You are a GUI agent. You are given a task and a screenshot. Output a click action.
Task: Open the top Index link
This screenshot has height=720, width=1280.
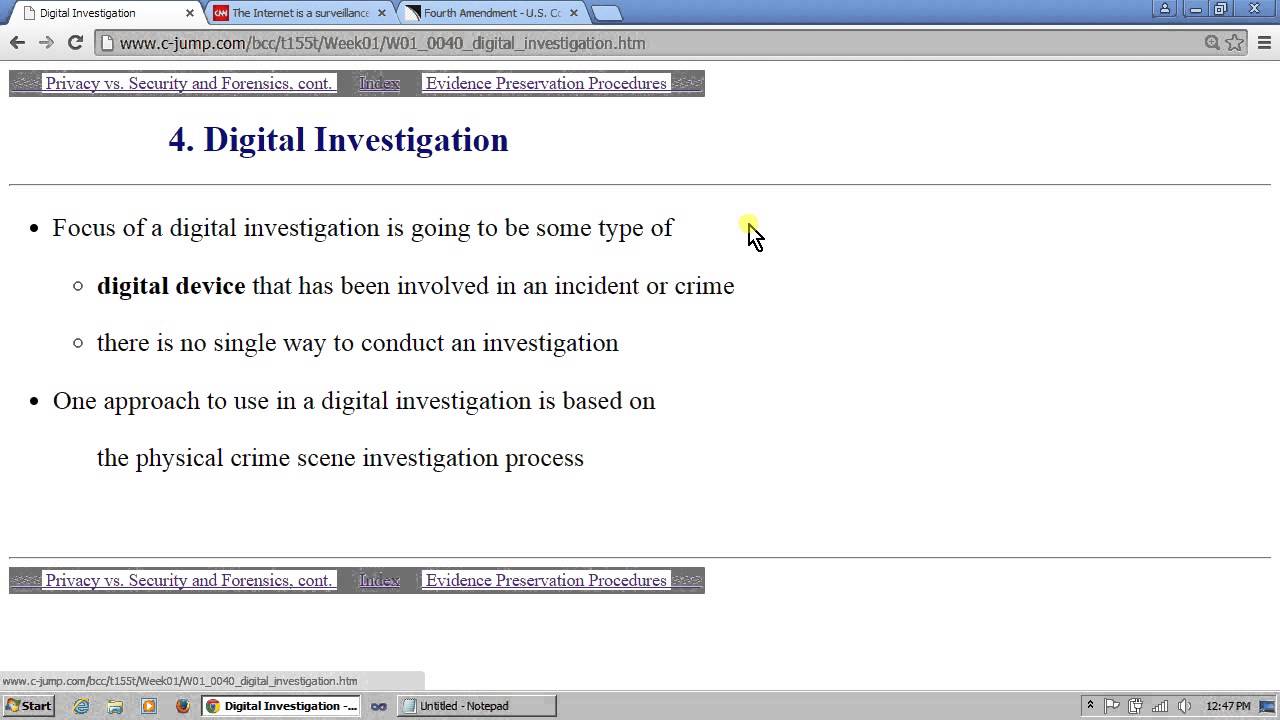coord(379,83)
